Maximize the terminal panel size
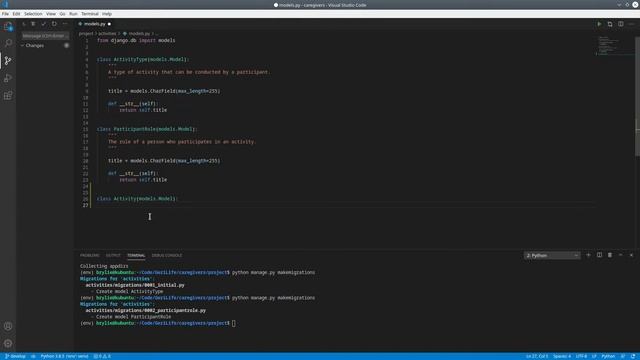Image resolution: width=640 pixels, height=360 pixels. (x=620, y=255)
